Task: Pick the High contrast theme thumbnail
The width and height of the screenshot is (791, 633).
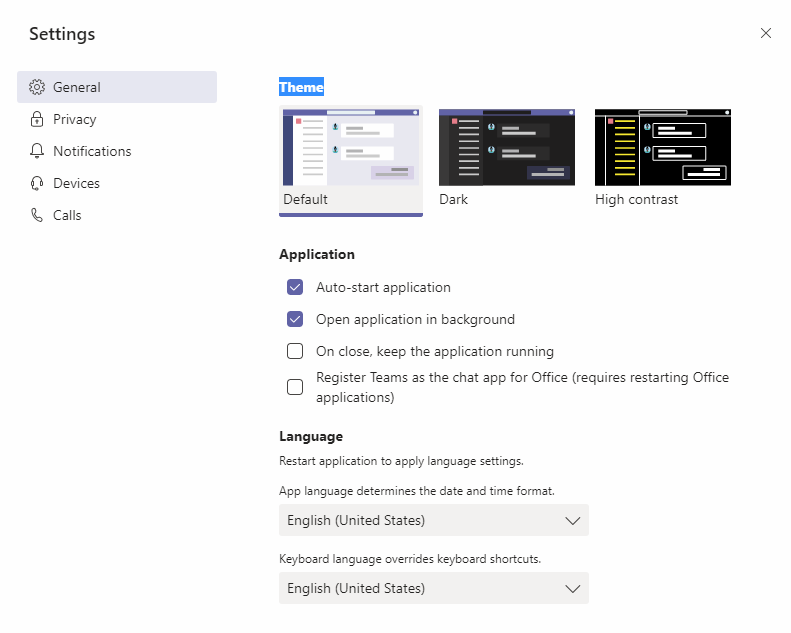Action: pyautogui.click(x=663, y=147)
